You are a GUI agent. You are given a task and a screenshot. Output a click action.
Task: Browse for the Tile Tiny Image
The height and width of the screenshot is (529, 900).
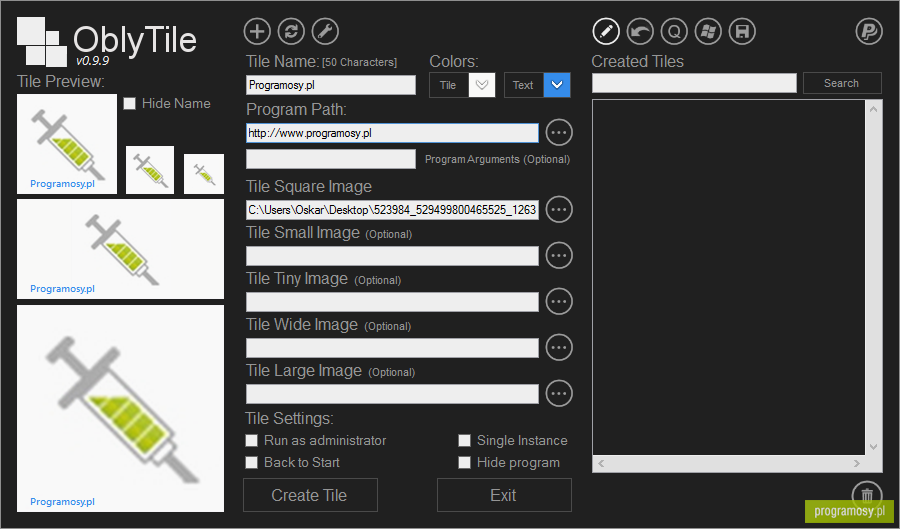pyautogui.click(x=559, y=301)
